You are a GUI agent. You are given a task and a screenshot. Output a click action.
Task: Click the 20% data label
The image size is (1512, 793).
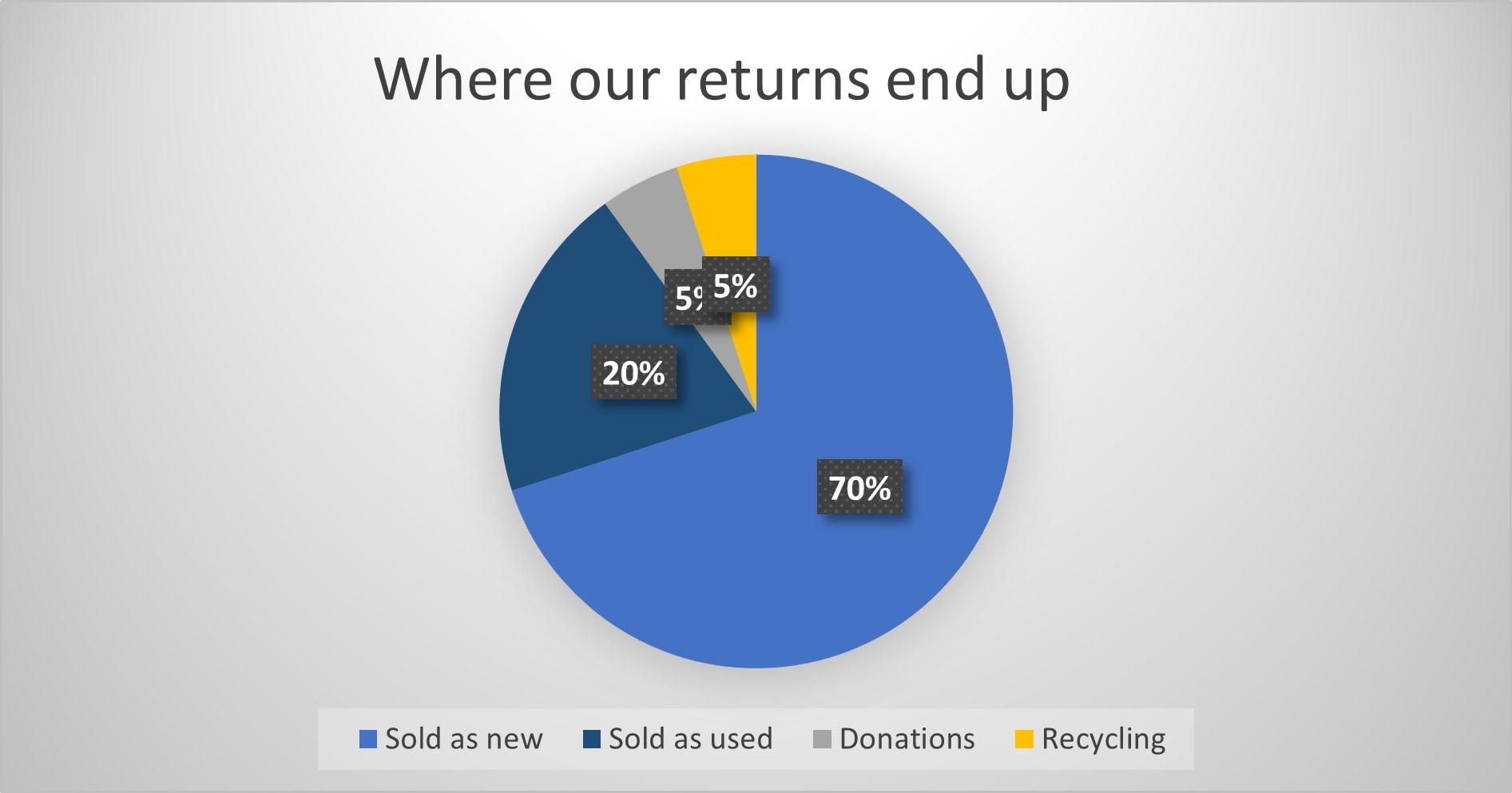pos(633,372)
